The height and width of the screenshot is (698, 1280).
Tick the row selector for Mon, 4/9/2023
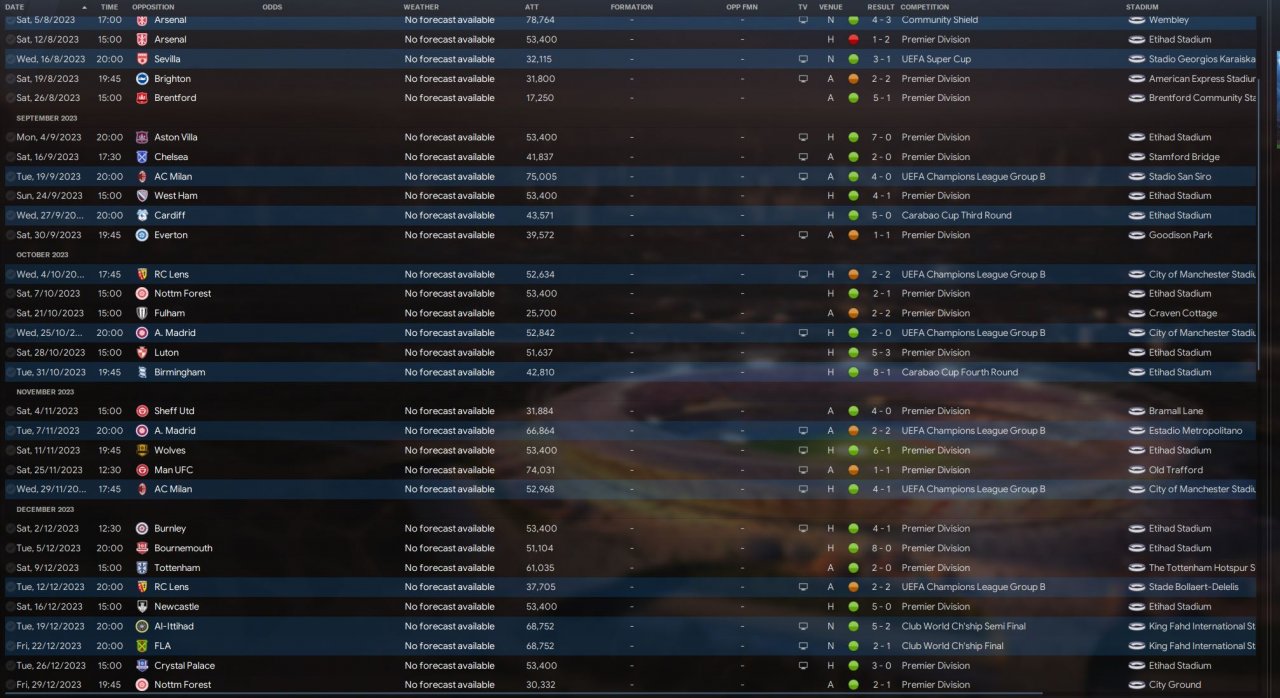10,137
